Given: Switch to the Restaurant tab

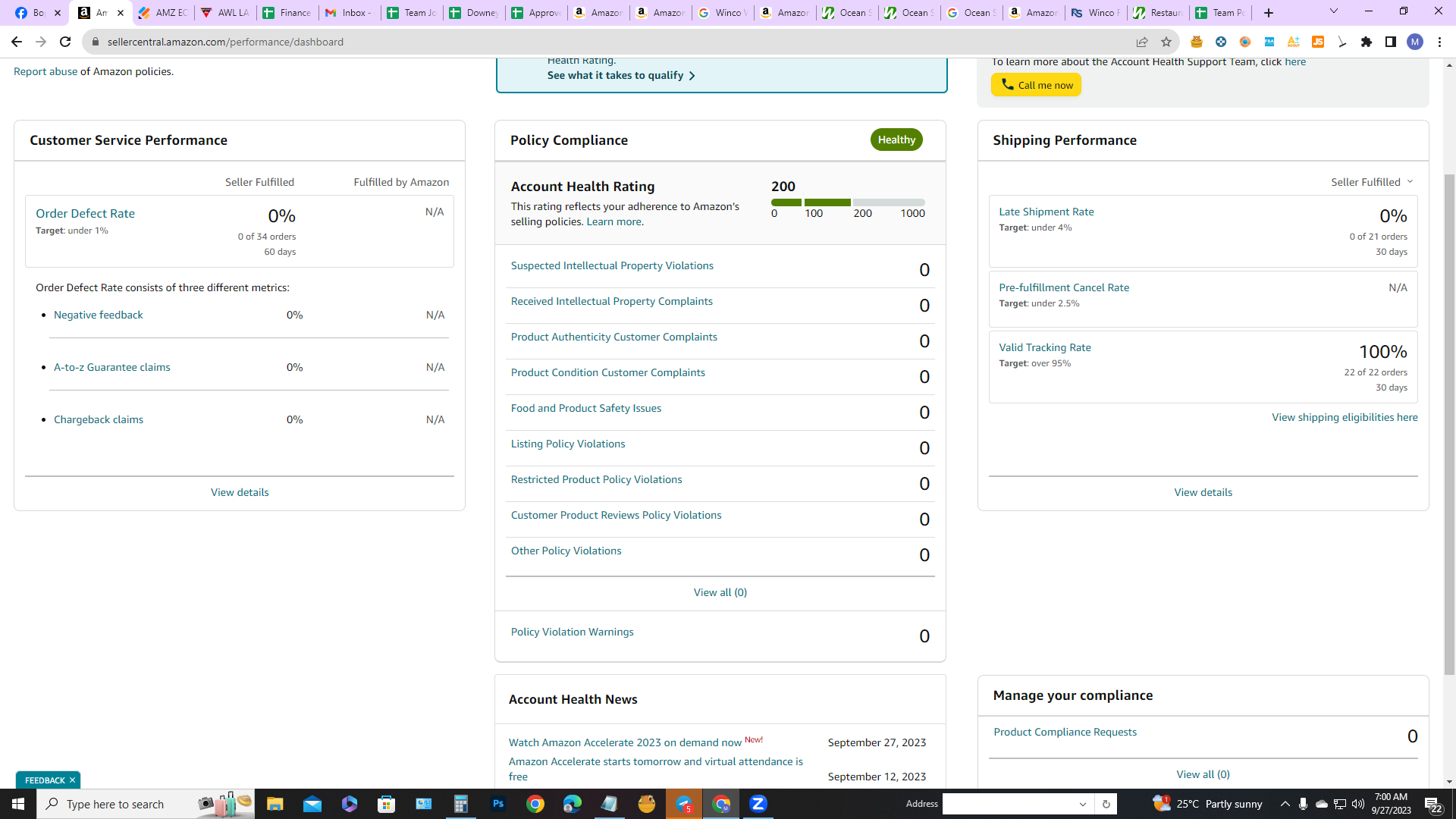Looking at the screenshot, I should pyautogui.click(x=1158, y=13).
